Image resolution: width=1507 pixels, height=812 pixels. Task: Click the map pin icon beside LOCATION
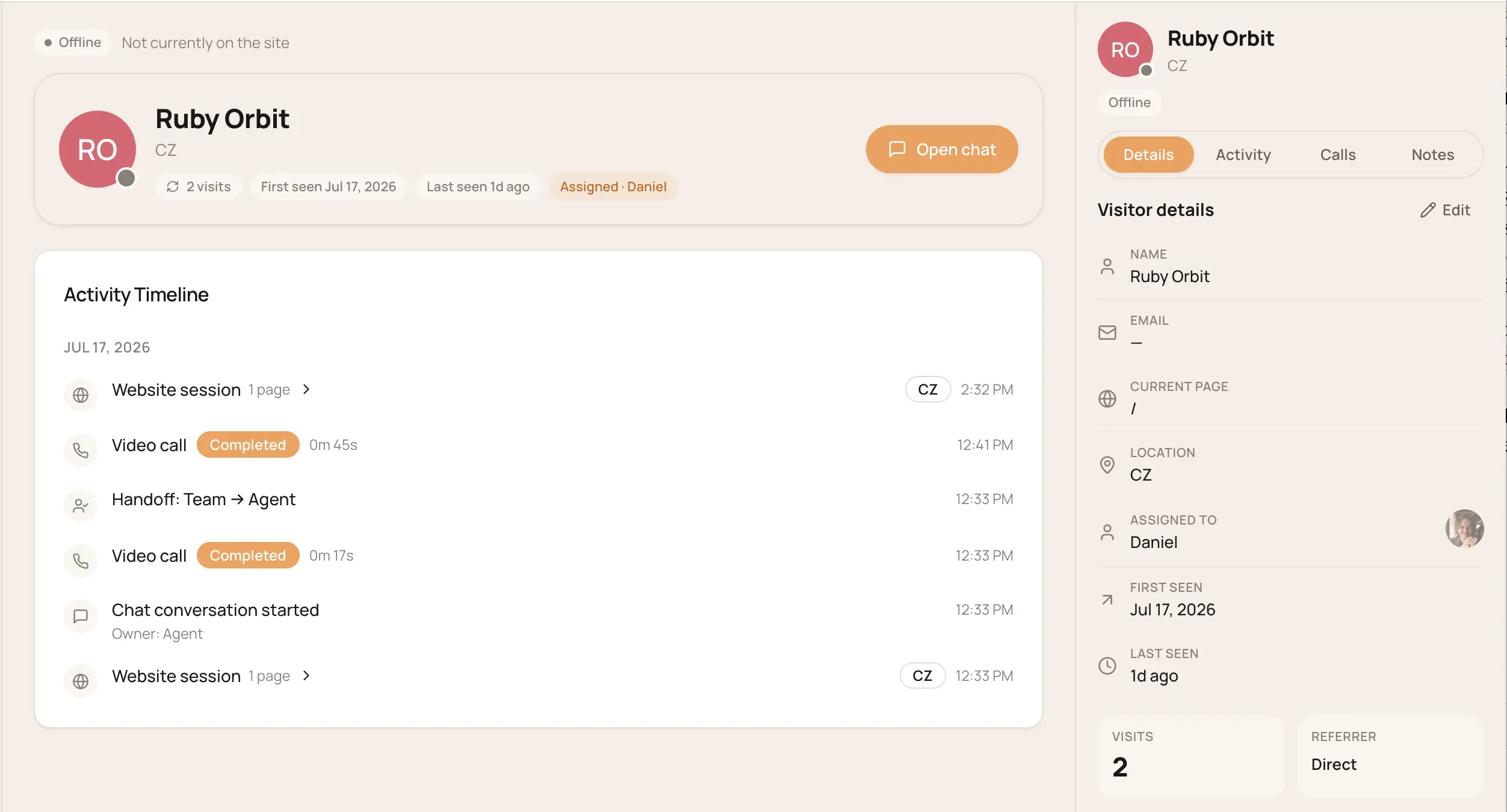pyautogui.click(x=1107, y=464)
